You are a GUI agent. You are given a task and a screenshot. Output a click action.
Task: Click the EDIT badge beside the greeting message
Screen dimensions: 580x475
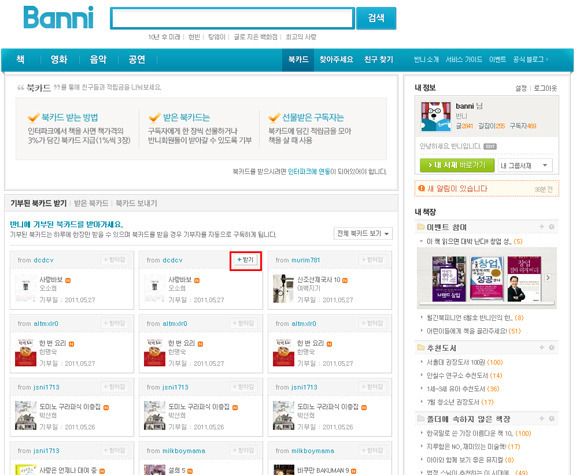tap(490, 146)
